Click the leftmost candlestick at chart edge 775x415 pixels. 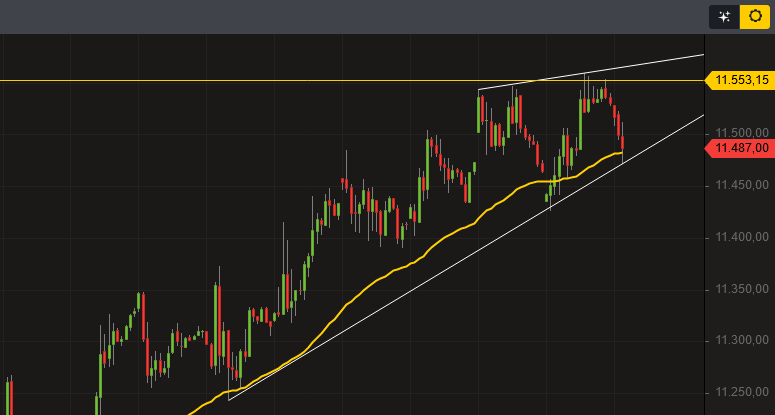coord(9,393)
